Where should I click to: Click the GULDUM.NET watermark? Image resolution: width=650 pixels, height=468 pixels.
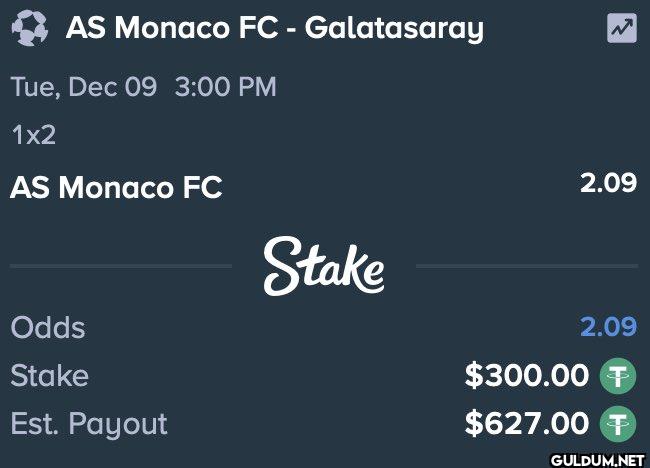[x=598, y=460]
